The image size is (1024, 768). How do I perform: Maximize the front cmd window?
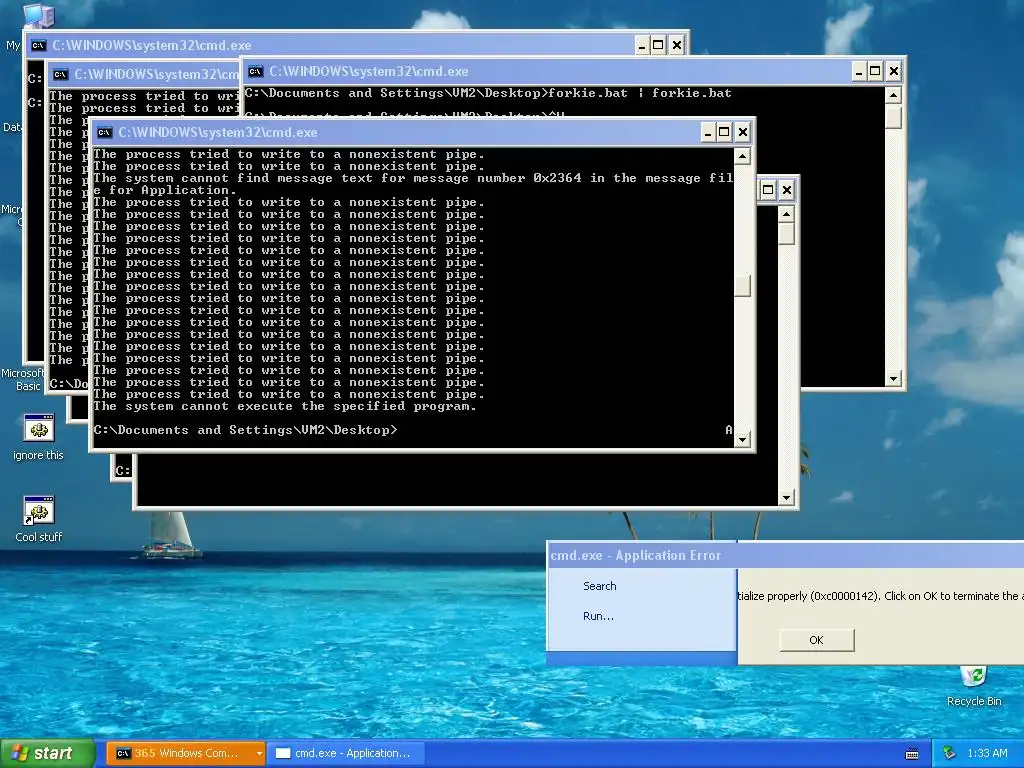click(724, 133)
